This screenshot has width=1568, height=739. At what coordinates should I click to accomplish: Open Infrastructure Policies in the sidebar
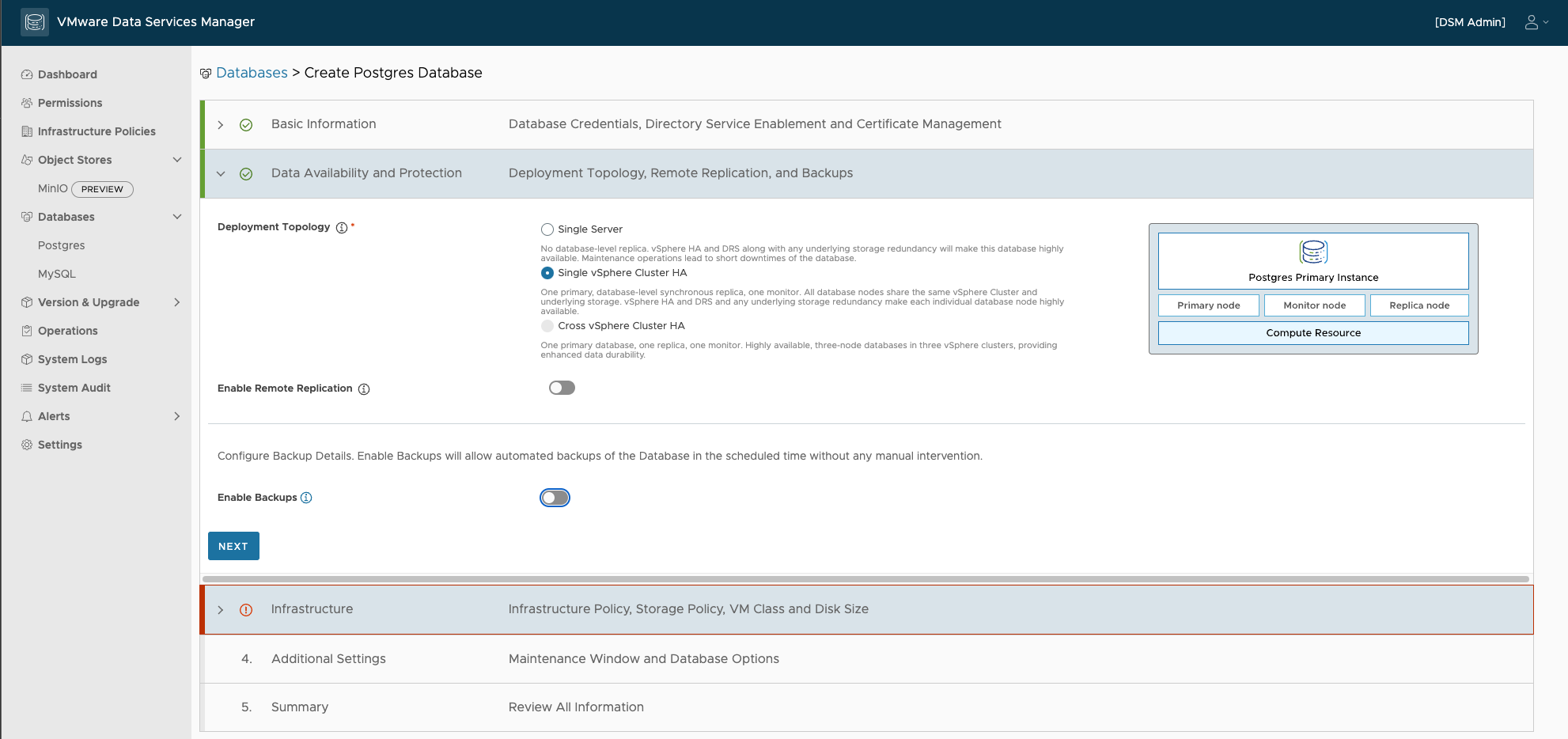(x=97, y=131)
